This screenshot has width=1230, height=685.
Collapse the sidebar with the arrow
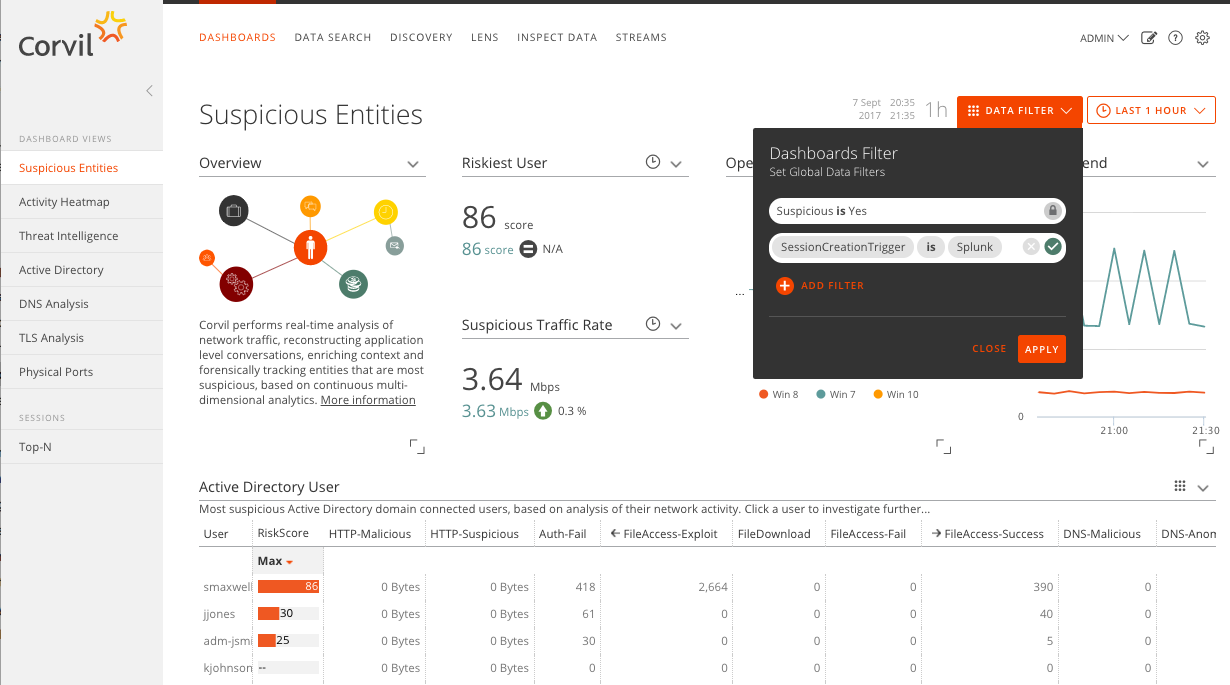click(x=149, y=91)
